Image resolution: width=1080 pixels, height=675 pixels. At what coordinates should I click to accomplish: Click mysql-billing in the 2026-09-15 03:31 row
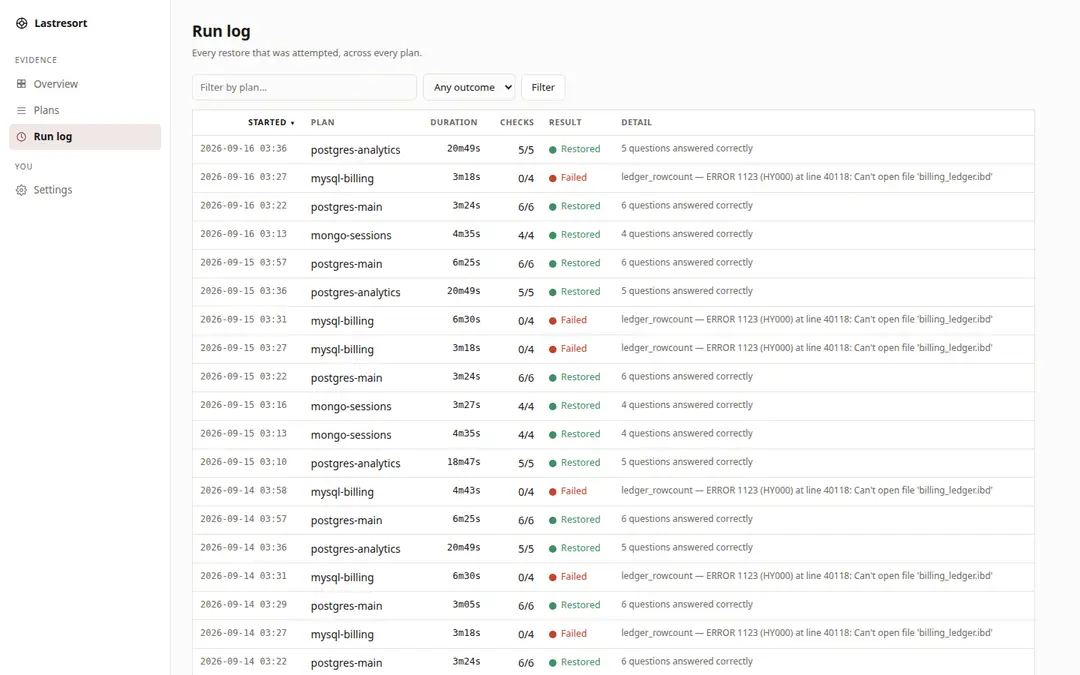[x=342, y=321]
